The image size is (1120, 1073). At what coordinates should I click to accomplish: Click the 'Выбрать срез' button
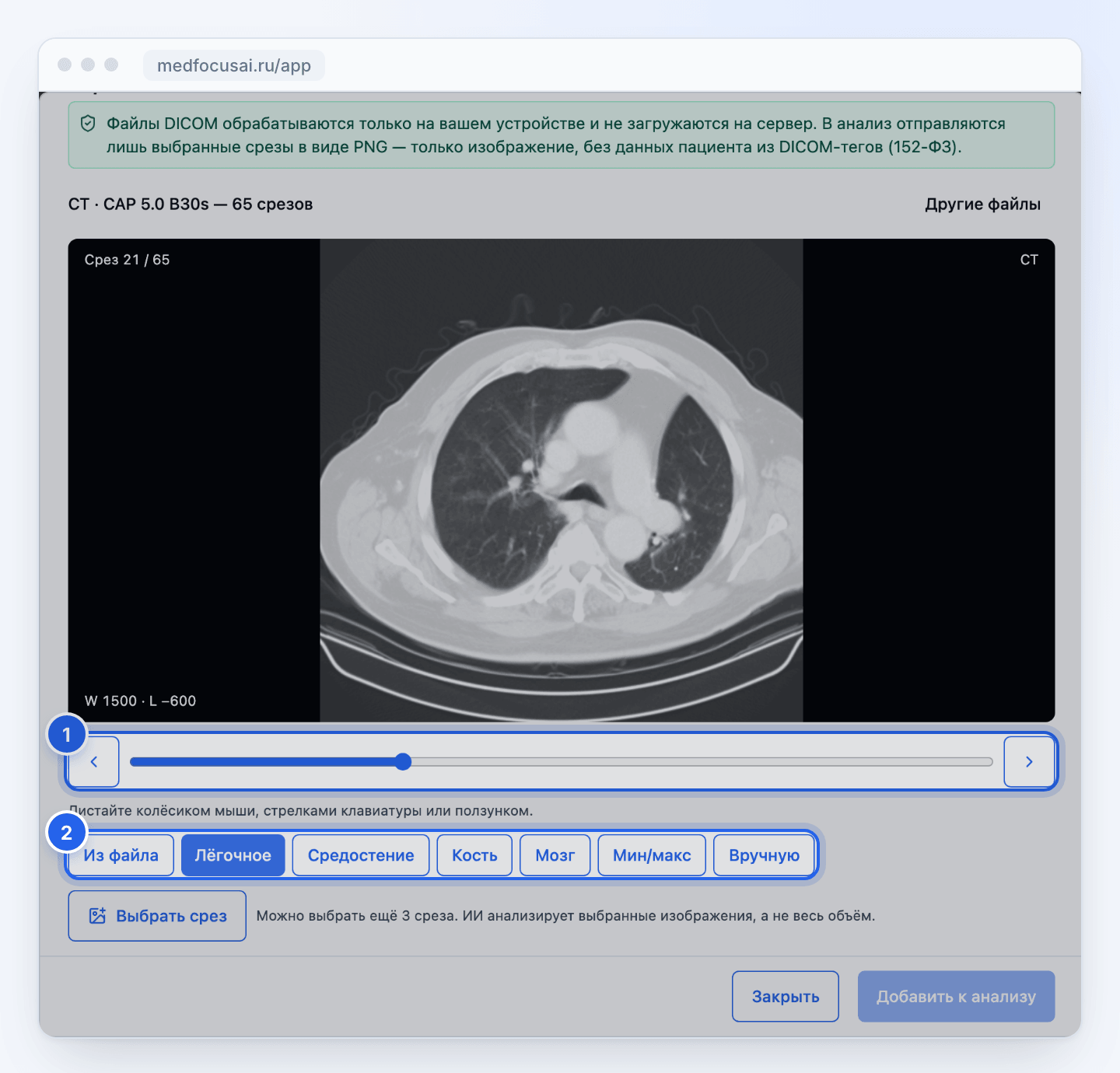tap(157, 916)
